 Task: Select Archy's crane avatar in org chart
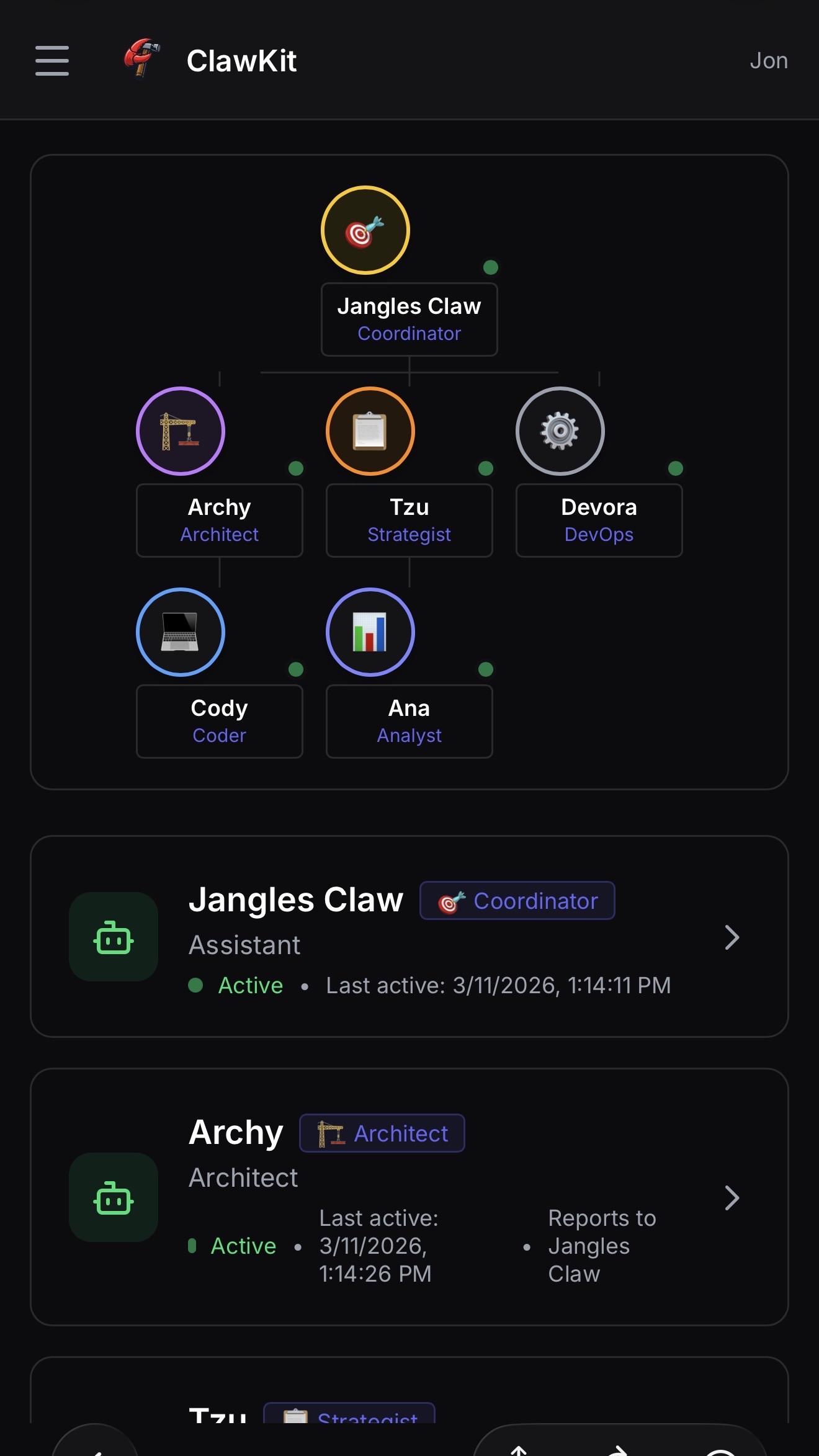pyautogui.click(x=181, y=431)
